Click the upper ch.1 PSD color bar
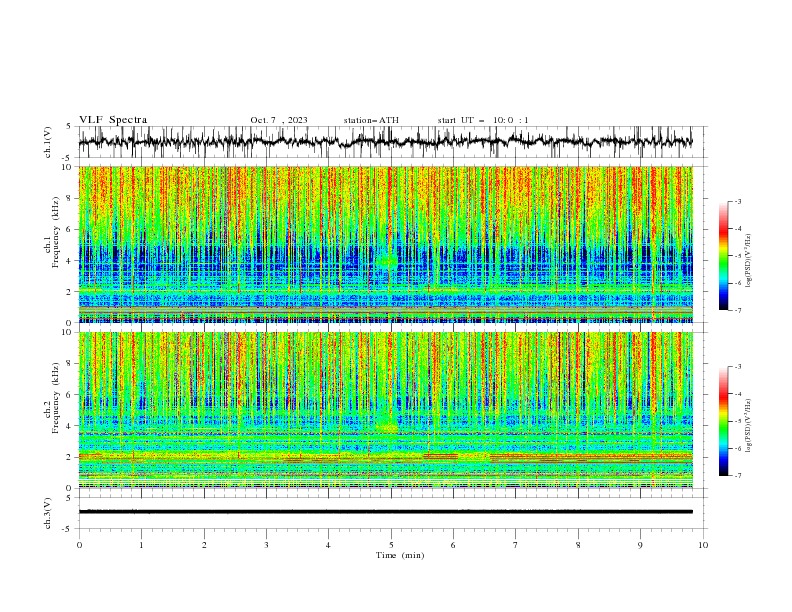The image size is (792, 612). coord(724,256)
